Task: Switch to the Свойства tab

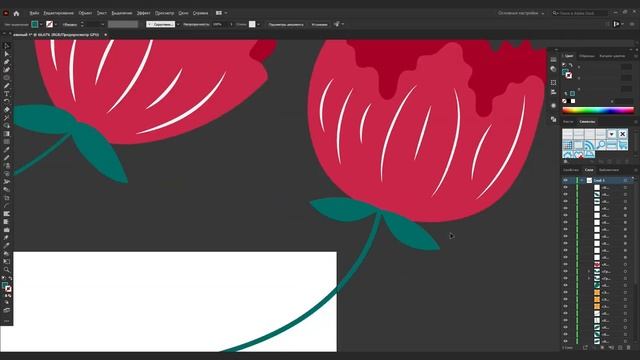Action: coord(571,170)
